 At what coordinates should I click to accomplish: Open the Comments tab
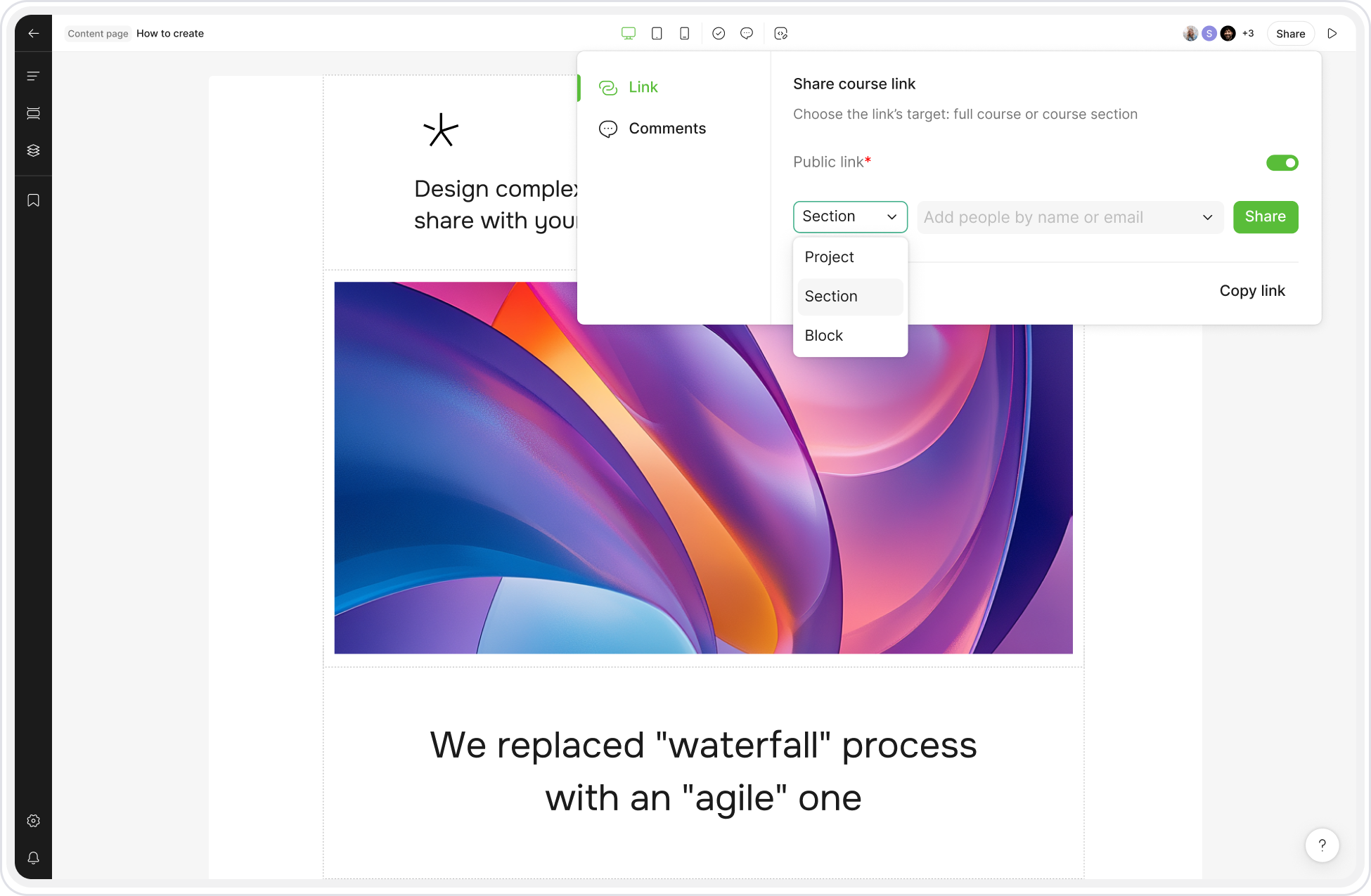click(x=667, y=129)
